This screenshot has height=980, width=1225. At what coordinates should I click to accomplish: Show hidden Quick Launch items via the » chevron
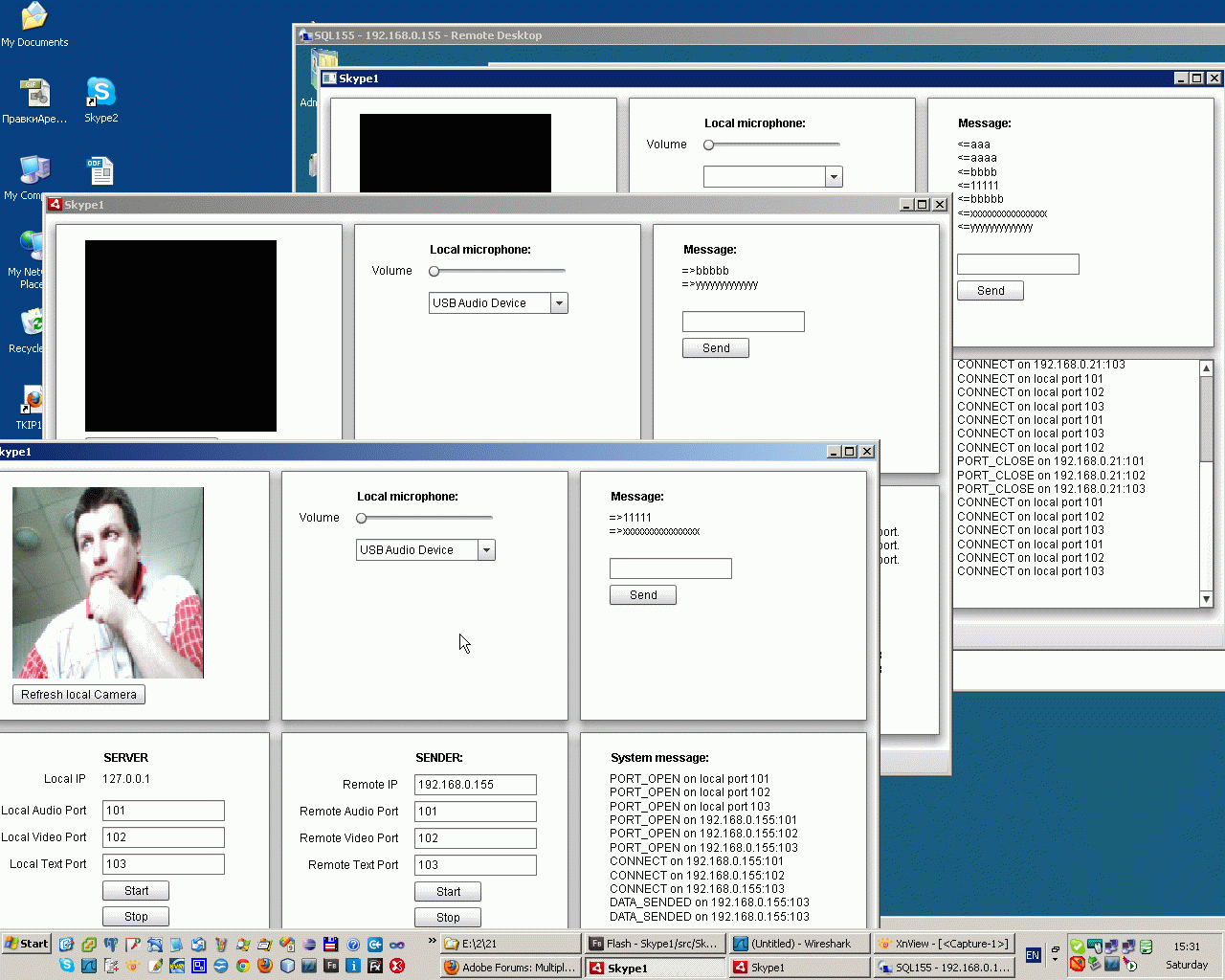coord(432,942)
